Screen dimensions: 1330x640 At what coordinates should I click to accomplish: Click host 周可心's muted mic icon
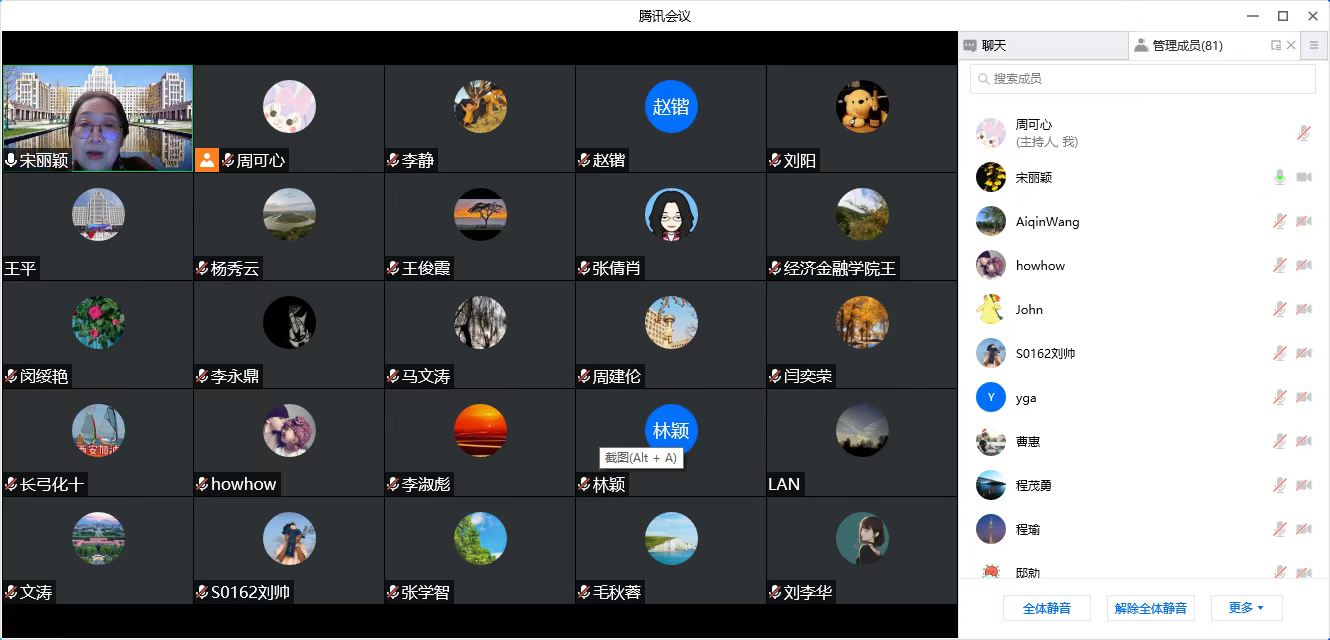1304,133
